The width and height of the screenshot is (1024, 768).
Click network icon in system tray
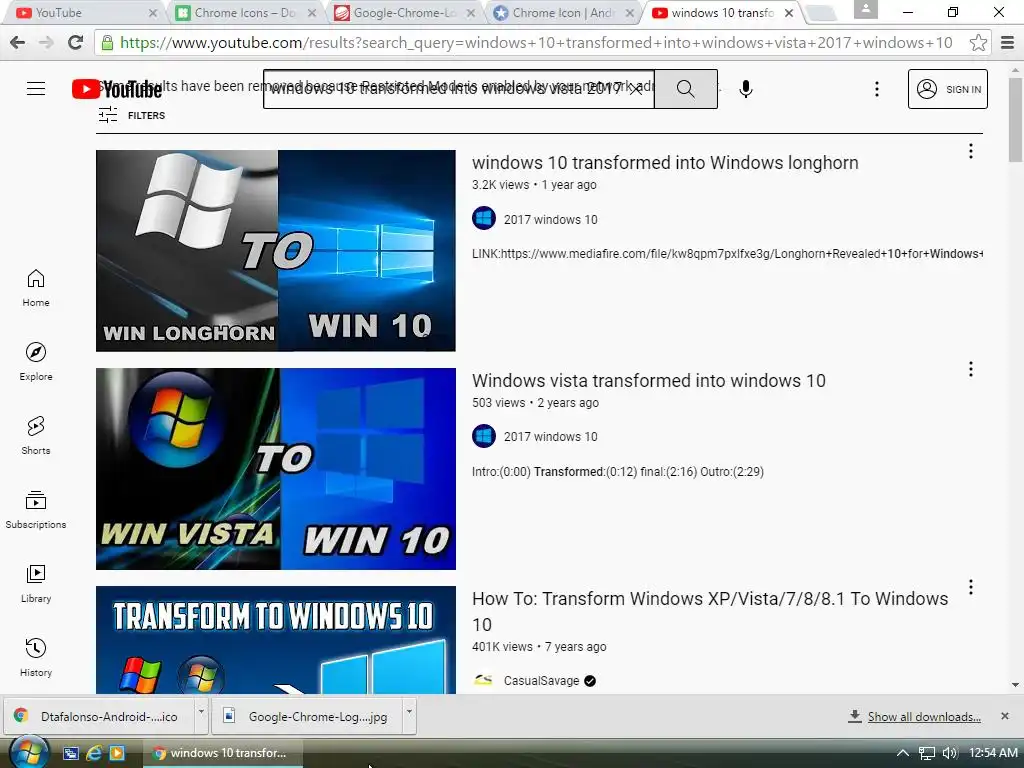click(x=927, y=754)
